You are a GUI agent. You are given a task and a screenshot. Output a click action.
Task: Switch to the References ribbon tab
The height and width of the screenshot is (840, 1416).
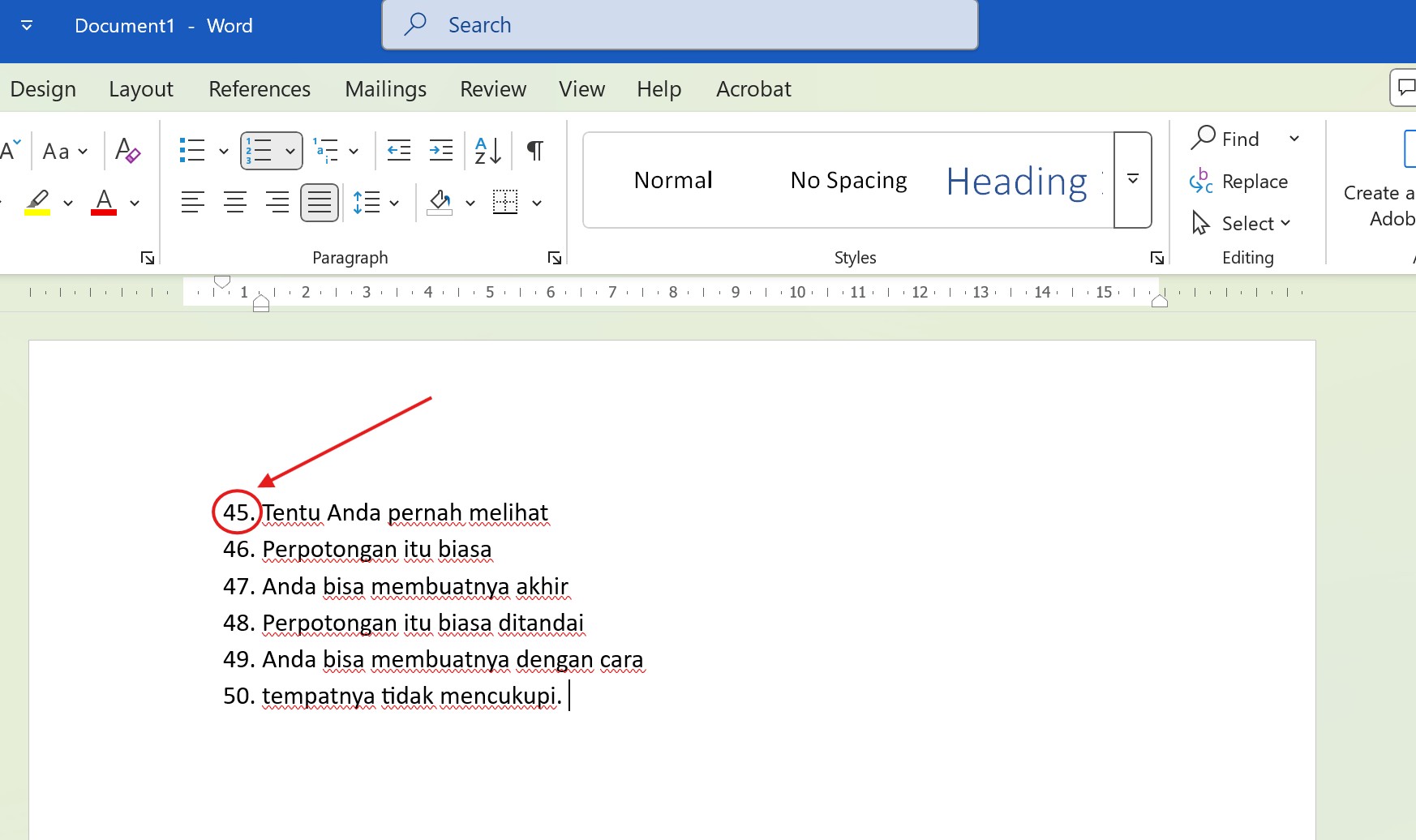(259, 88)
